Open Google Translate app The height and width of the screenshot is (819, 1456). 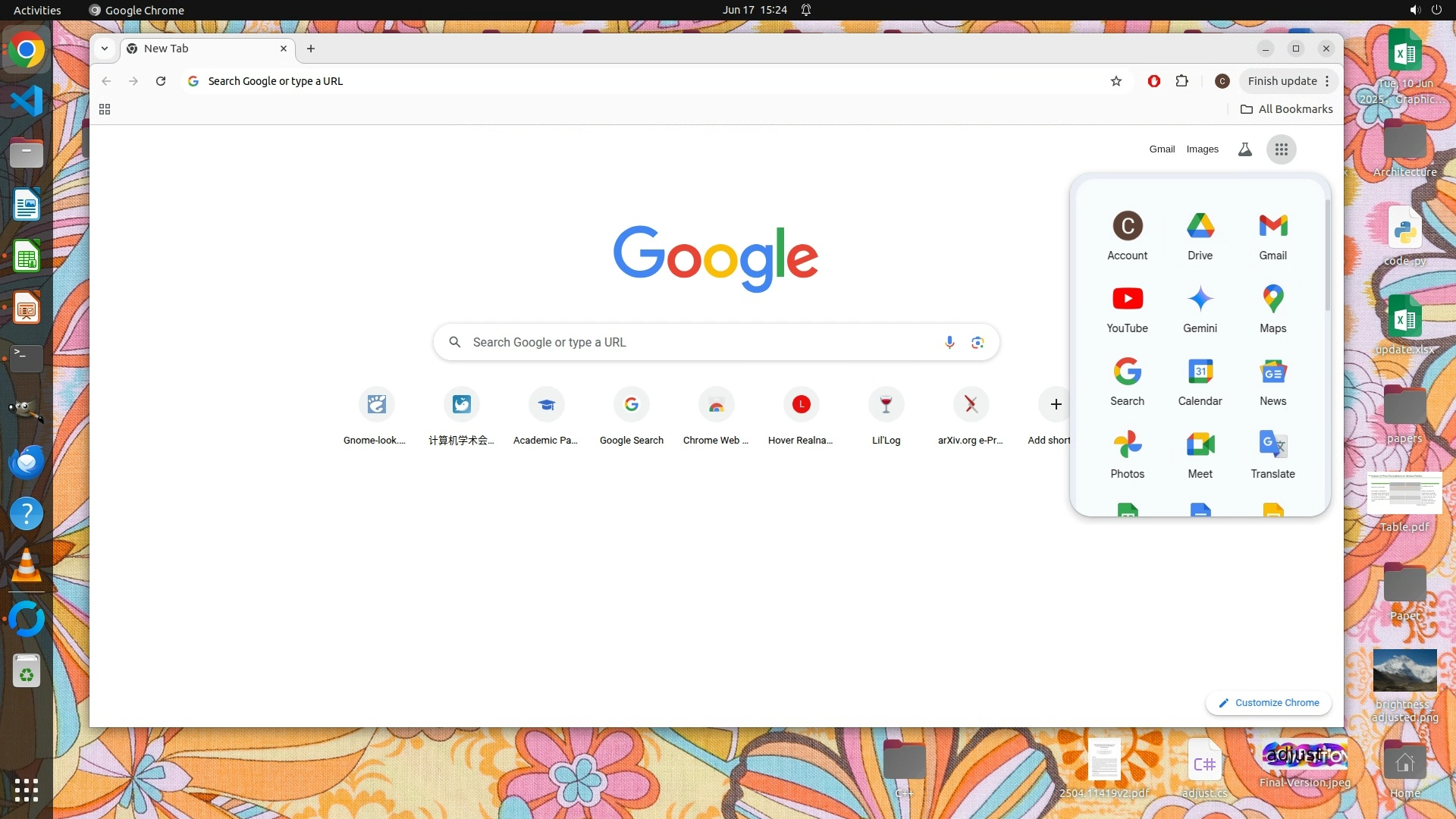click(1272, 454)
